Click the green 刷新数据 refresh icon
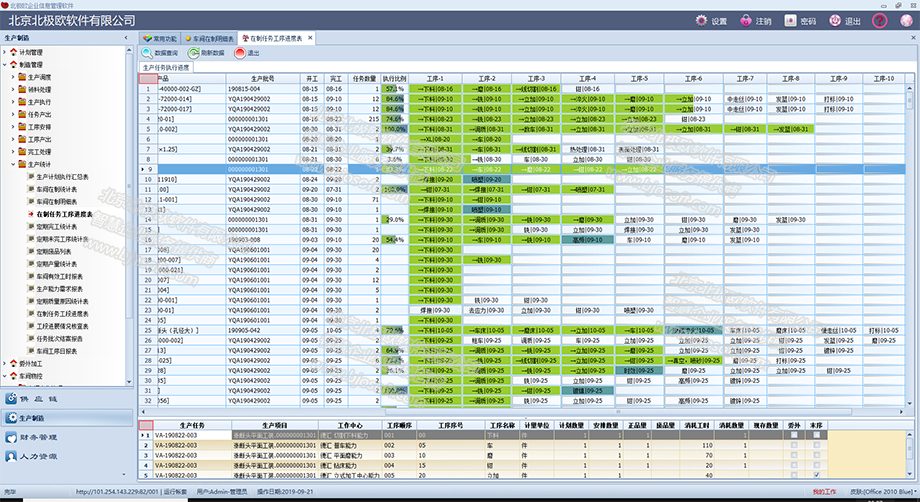The width and height of the screenshot is (920, 502). pos(193,53)
